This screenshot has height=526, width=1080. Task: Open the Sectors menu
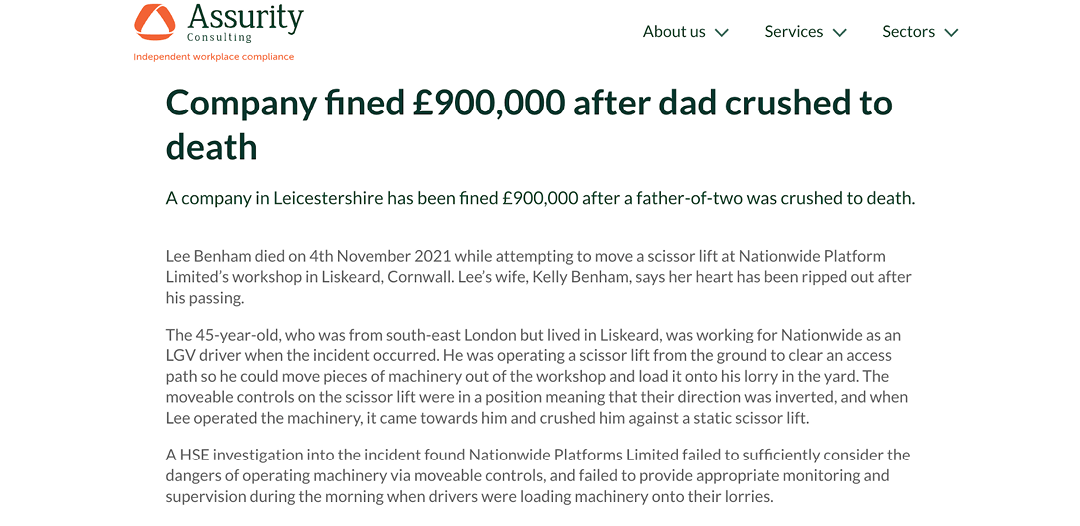[x=908, y=32]
